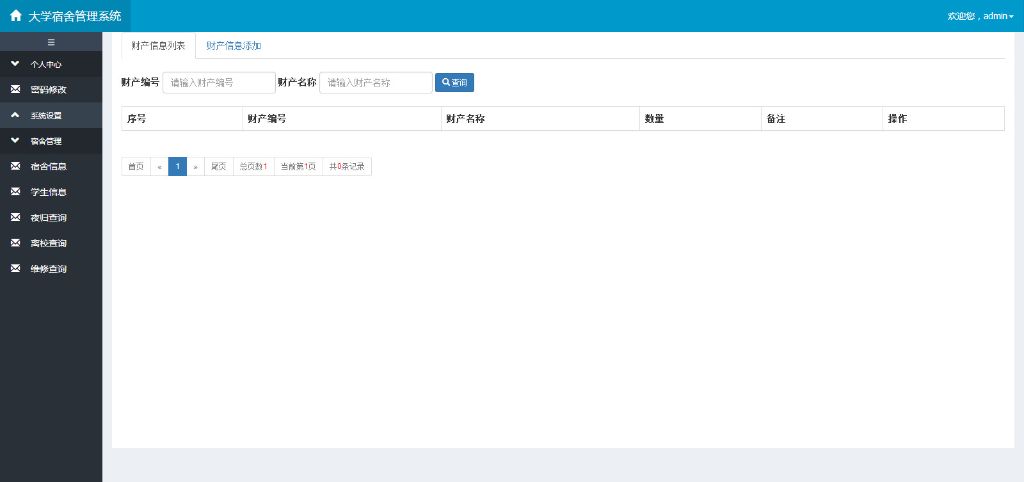Click the next page » button
Image resolution: width=1024 pixels, height=482 pixels.
196,167
